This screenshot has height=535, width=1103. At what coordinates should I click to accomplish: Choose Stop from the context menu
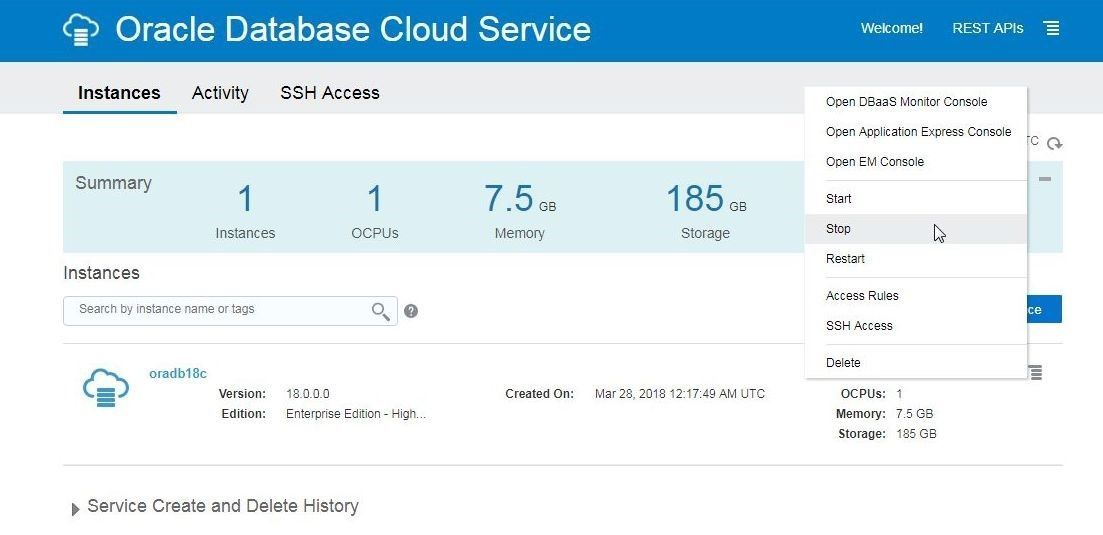pos(916,229)
